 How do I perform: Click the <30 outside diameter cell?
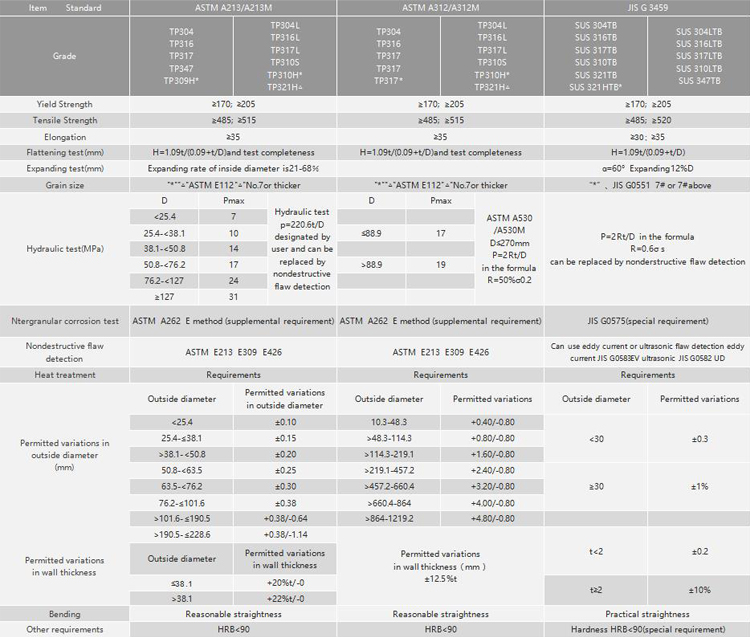[596, 439]
